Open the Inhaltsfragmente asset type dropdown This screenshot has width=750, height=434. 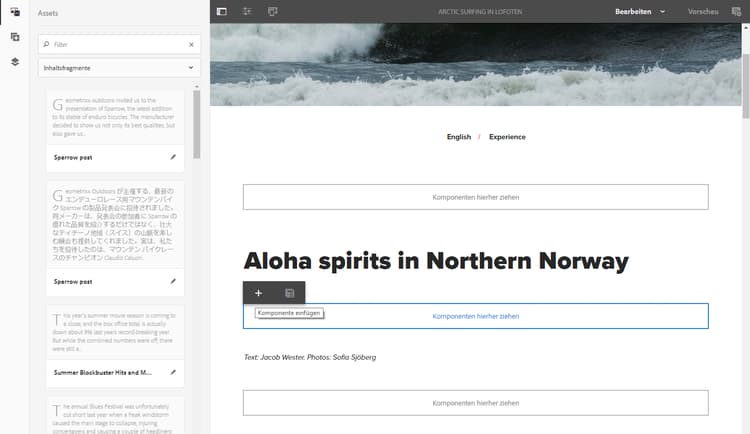point(119,68)
